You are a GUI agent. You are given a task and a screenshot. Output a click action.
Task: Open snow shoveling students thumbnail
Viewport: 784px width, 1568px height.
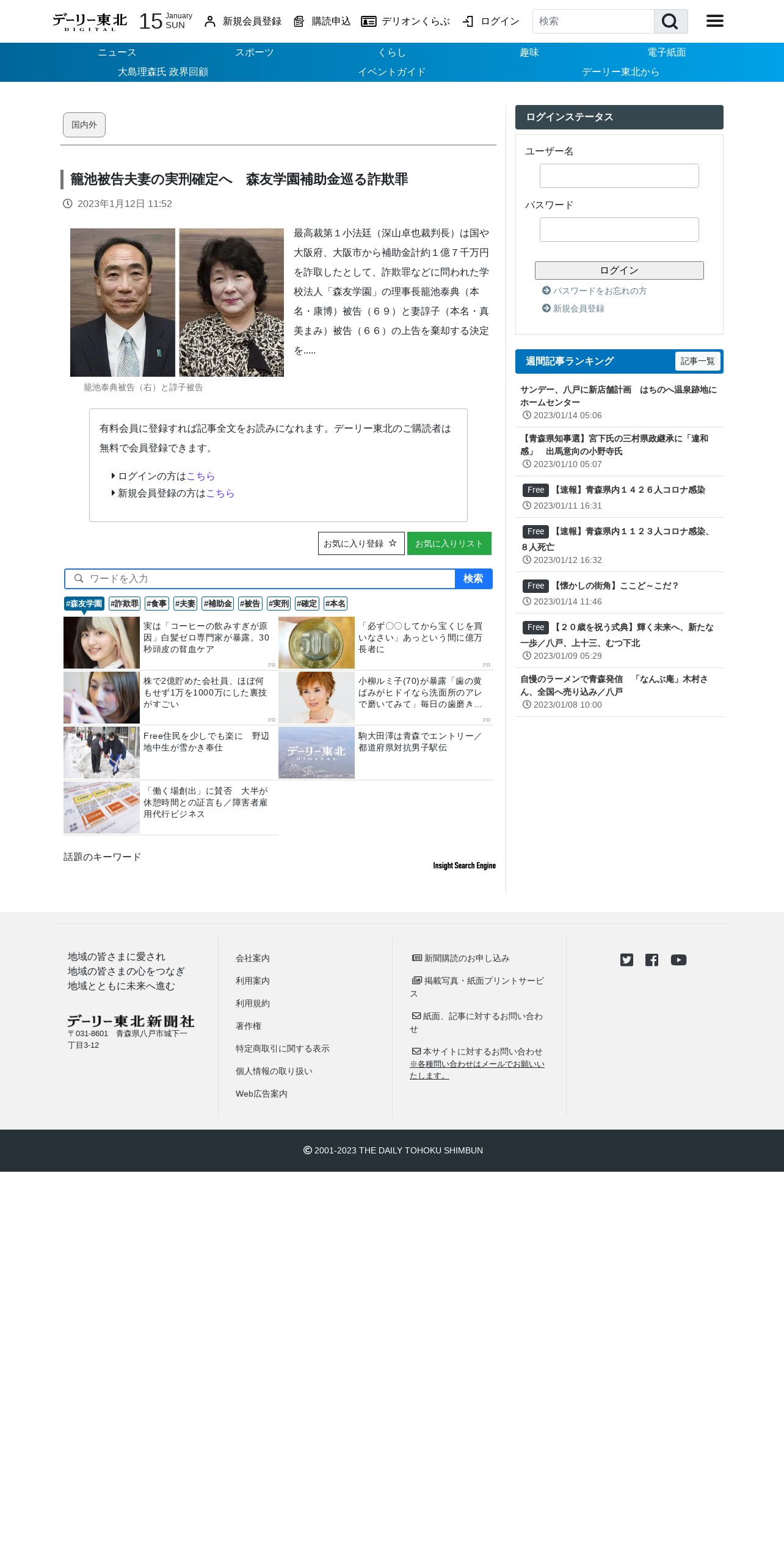point(101,752)
